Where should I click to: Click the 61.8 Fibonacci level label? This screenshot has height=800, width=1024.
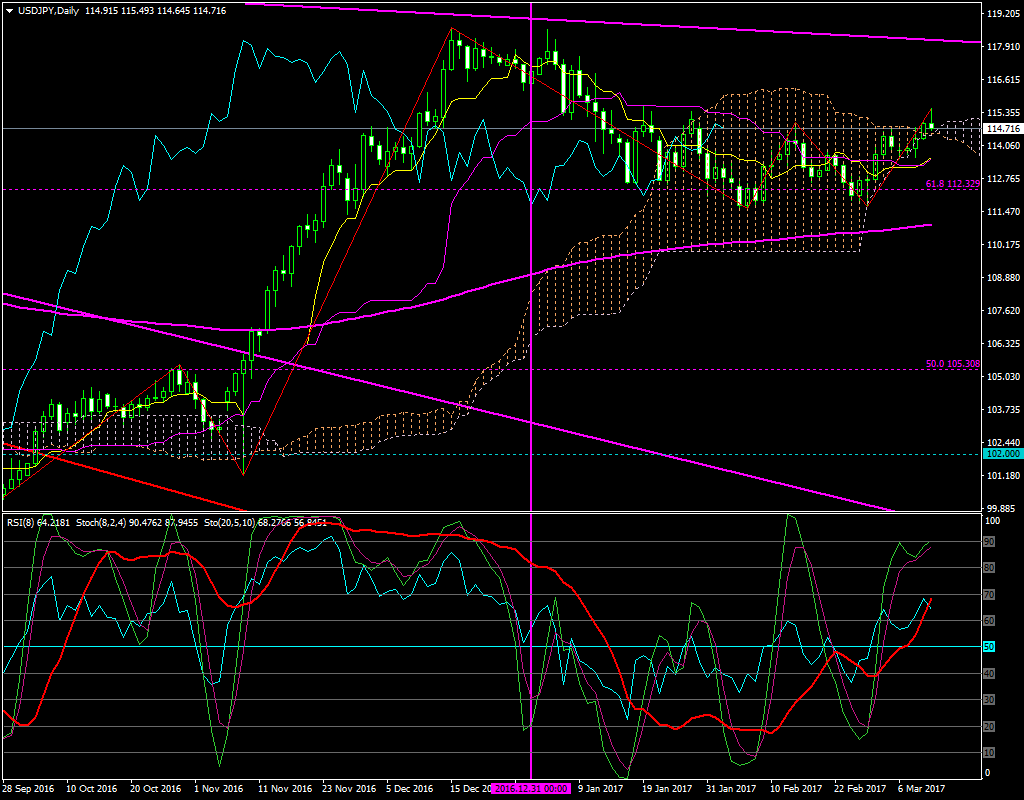tap(950, 185)
